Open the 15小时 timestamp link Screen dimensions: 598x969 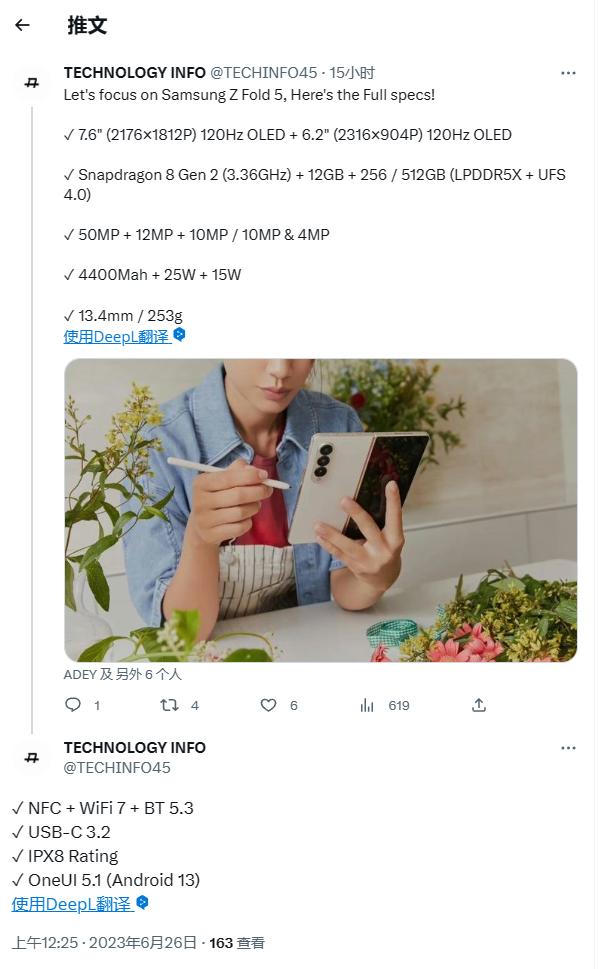[x=352, y=73]
